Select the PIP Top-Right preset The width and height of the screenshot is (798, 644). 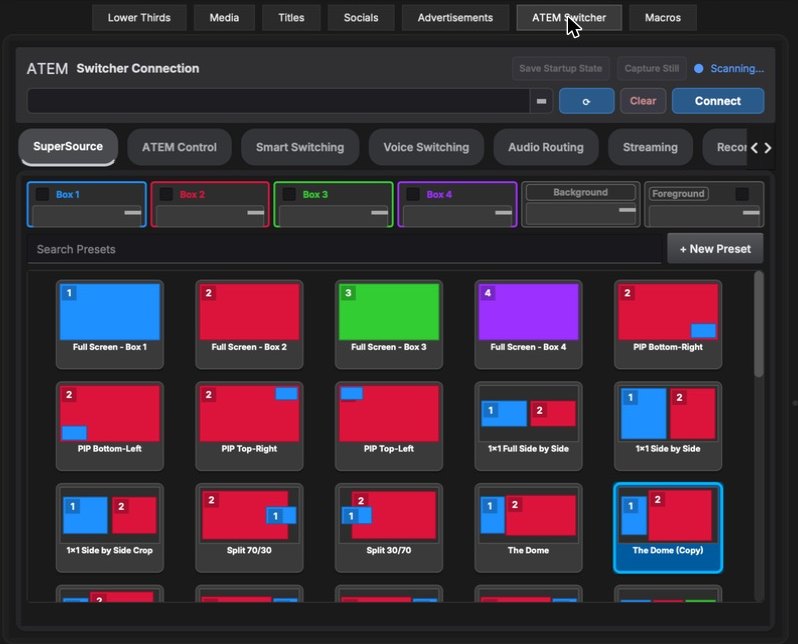pos(249,426)
